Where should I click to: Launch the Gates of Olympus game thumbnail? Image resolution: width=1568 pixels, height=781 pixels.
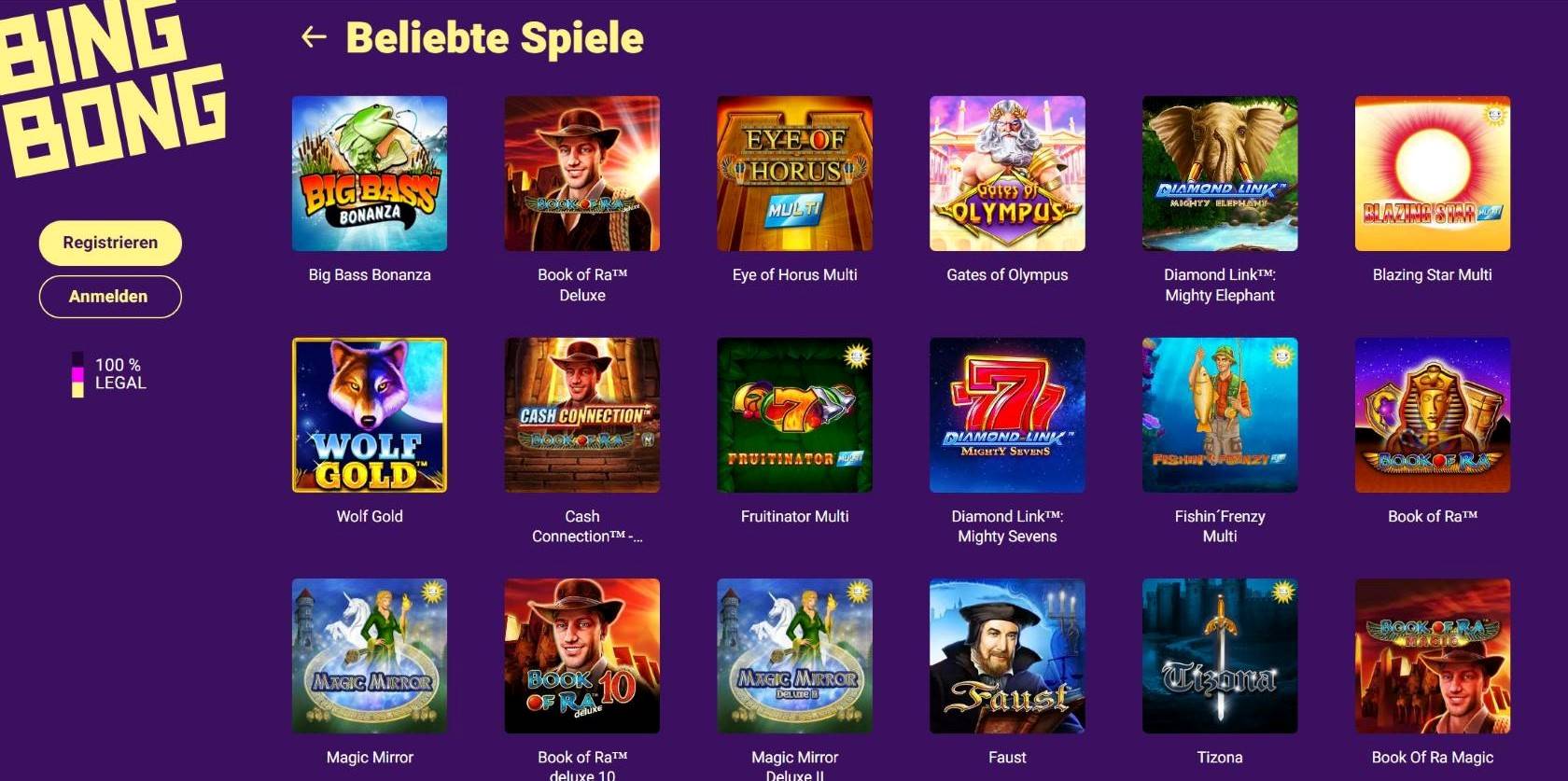(x=1007, y=174)
